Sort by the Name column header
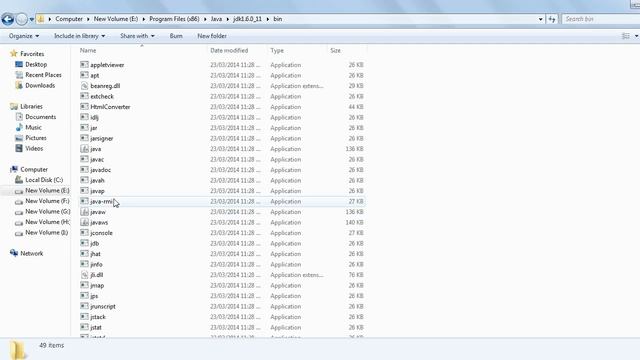640x360 pixels. 88,50
